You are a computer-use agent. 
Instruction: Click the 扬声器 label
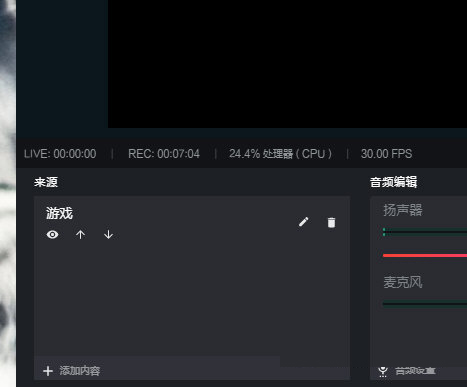click(x=403, y=210)
